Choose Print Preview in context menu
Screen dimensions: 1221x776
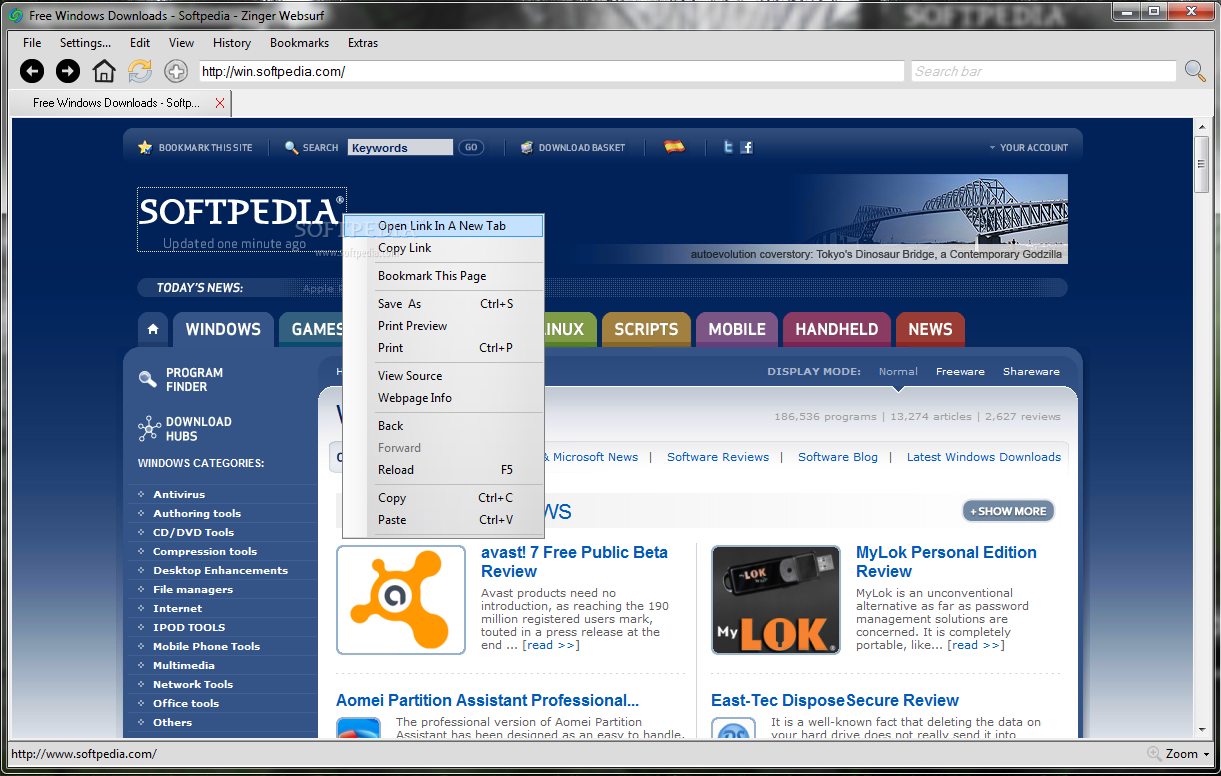pos(443,326)
